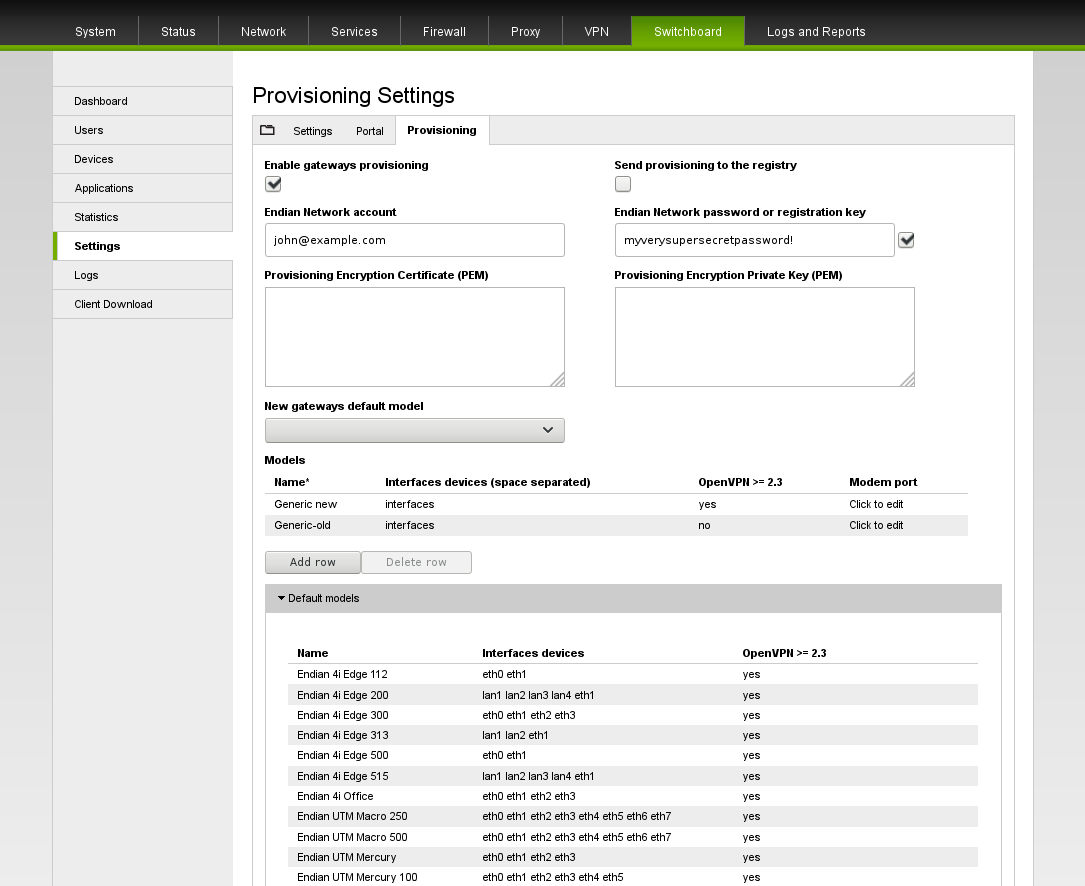Open Statistics in sidebar

(143, 217)
